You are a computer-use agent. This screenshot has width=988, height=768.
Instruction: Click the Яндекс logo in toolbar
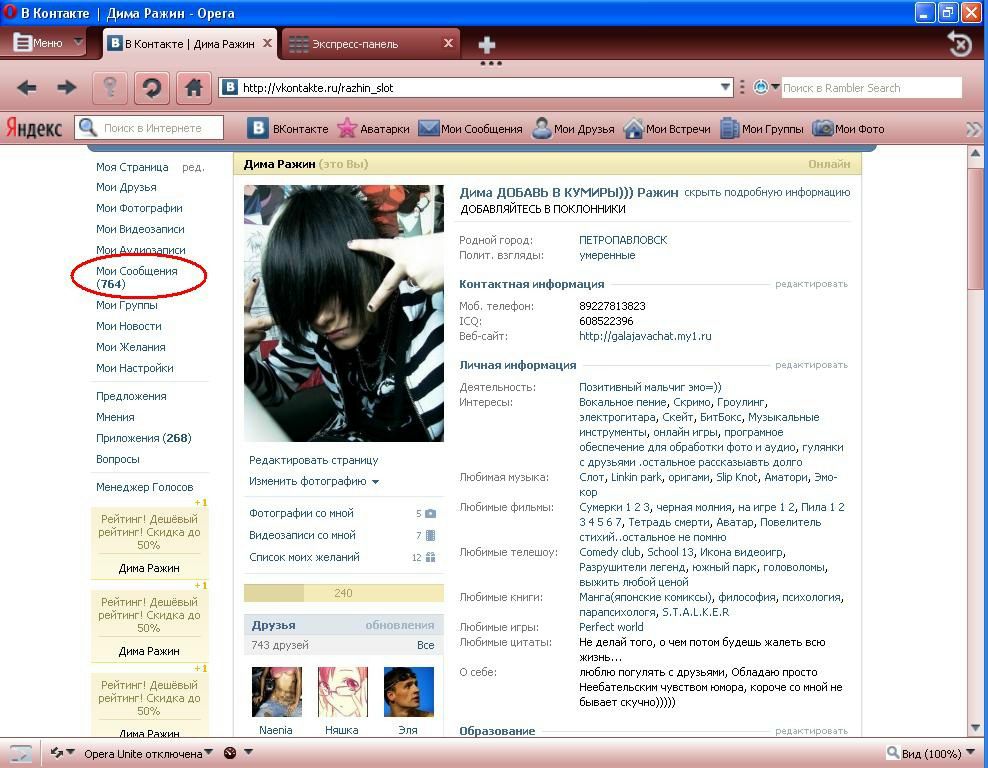click(x=34, y=128)
